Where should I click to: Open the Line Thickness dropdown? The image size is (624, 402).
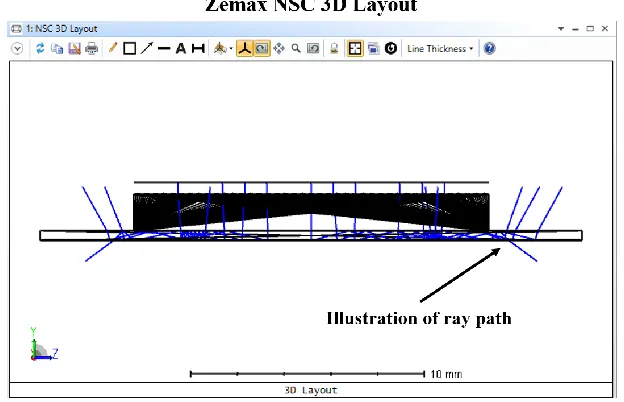(440, 49)
